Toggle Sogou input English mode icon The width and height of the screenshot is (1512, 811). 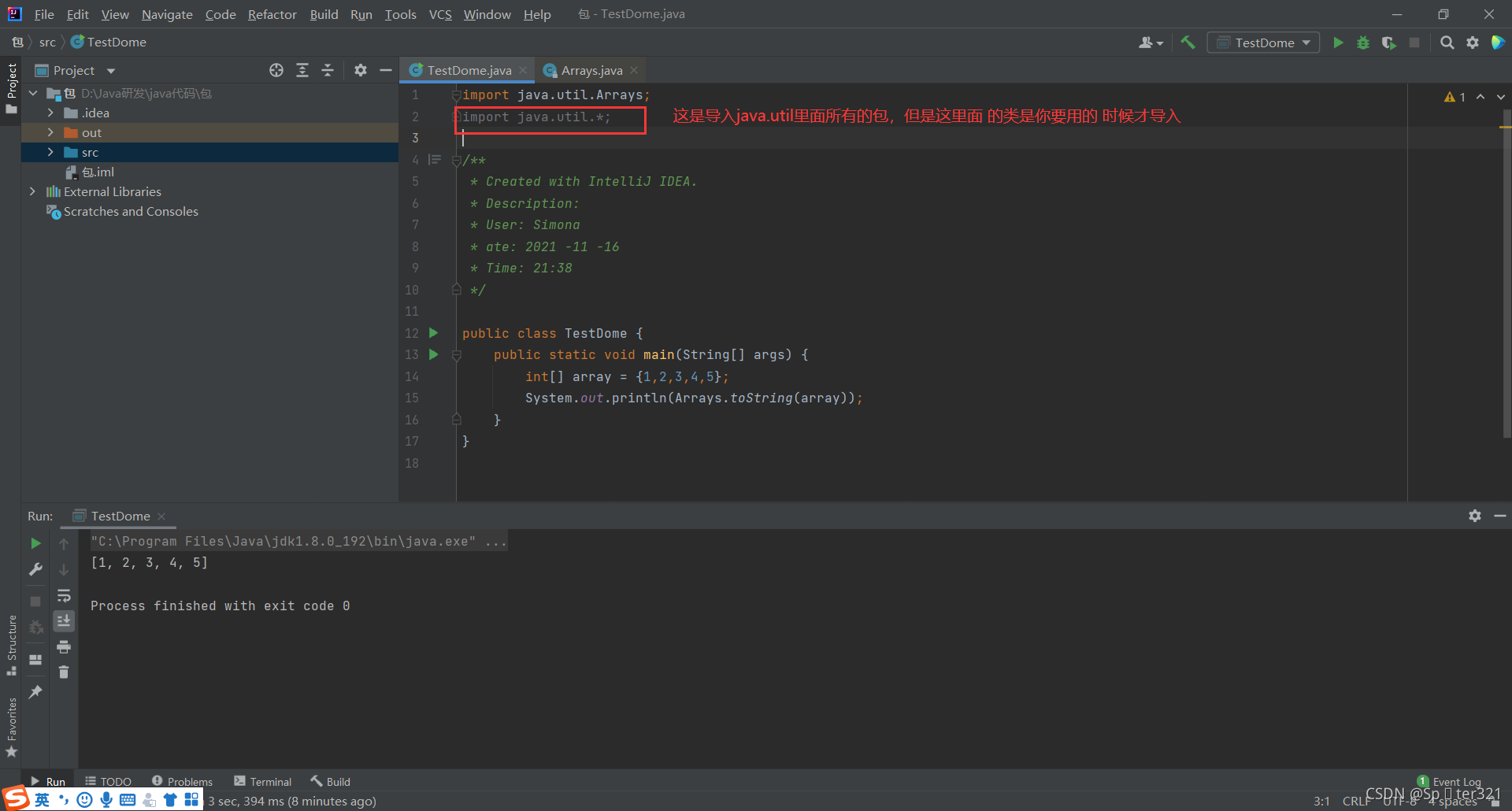[42, 800]
